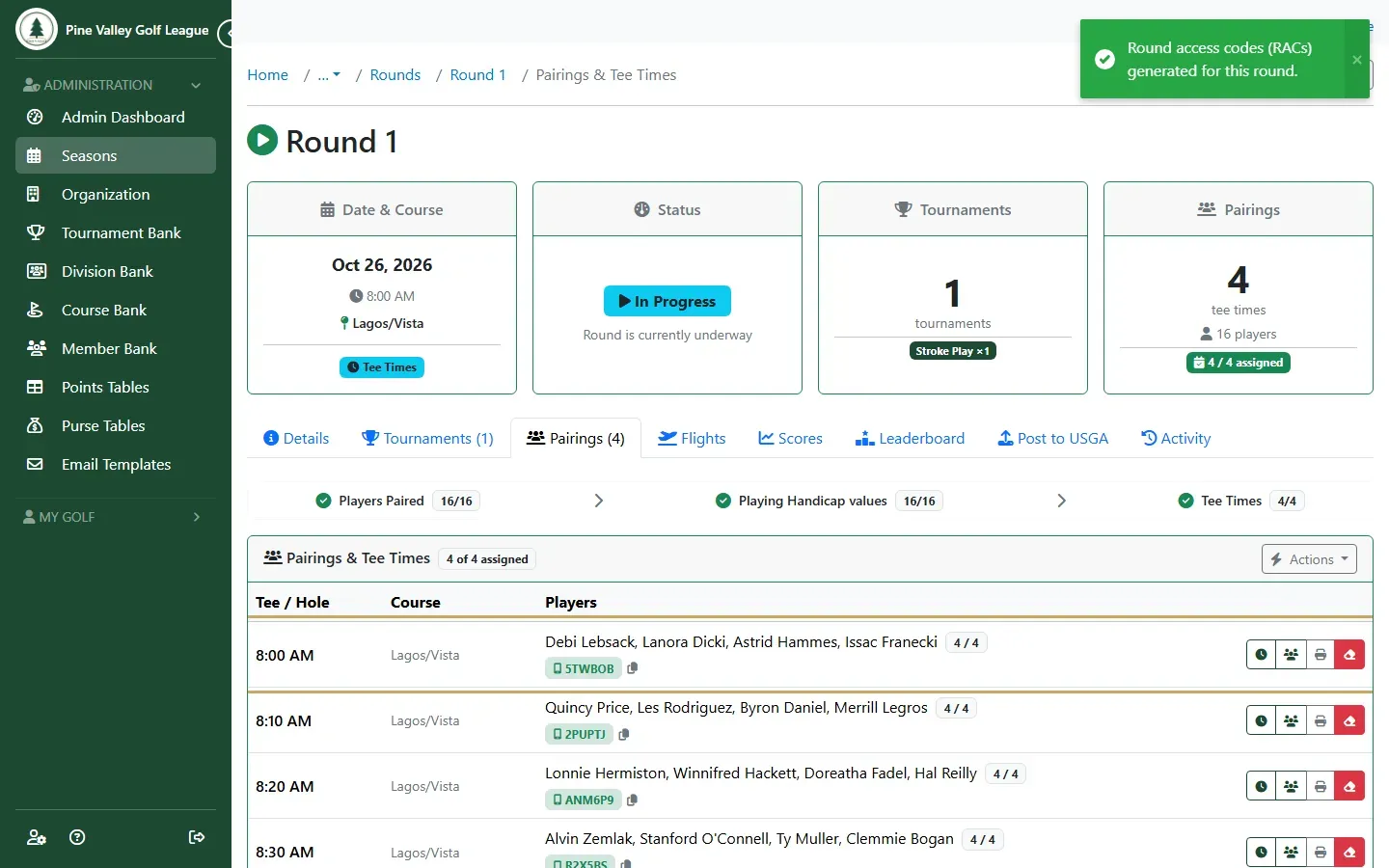The image size is (1389, 868).
Task: Copy the ANM6P9 access code
Action: (x=633, y=800)
